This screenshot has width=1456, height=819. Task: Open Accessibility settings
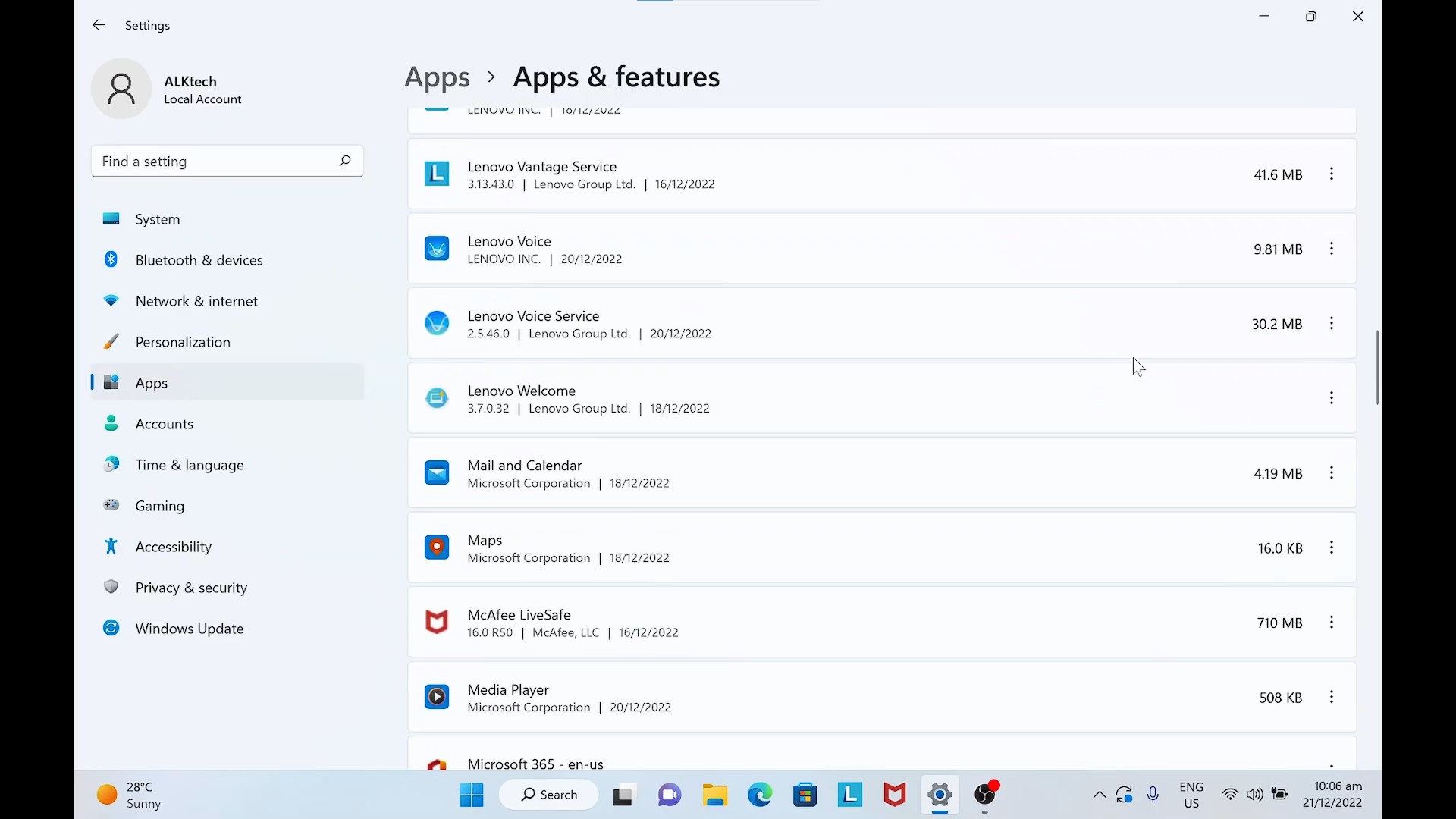(227, 547)
